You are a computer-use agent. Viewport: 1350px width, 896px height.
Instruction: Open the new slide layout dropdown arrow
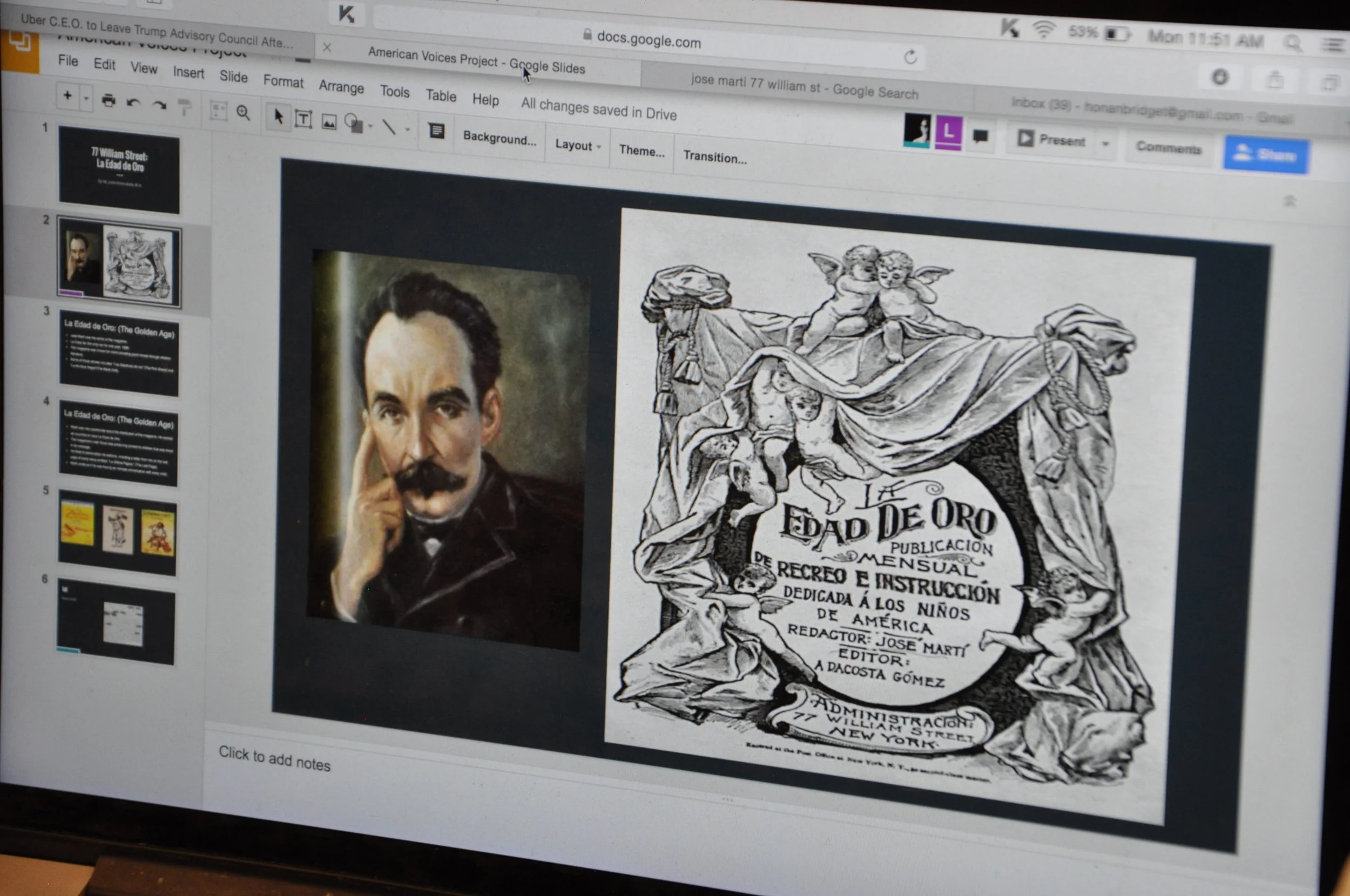pos(86,99)
